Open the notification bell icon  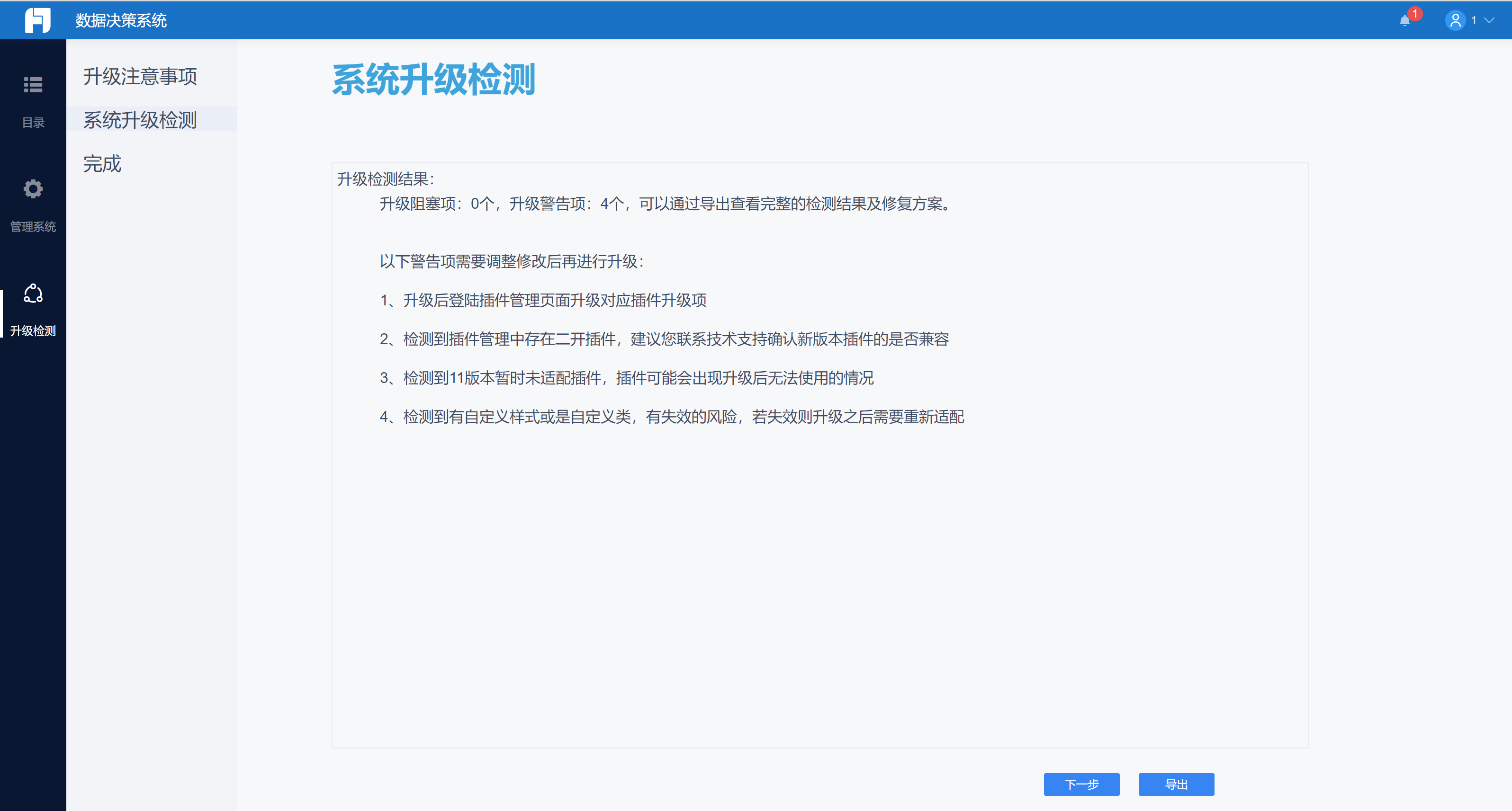pyautogui.click(x=1404, y=22)
